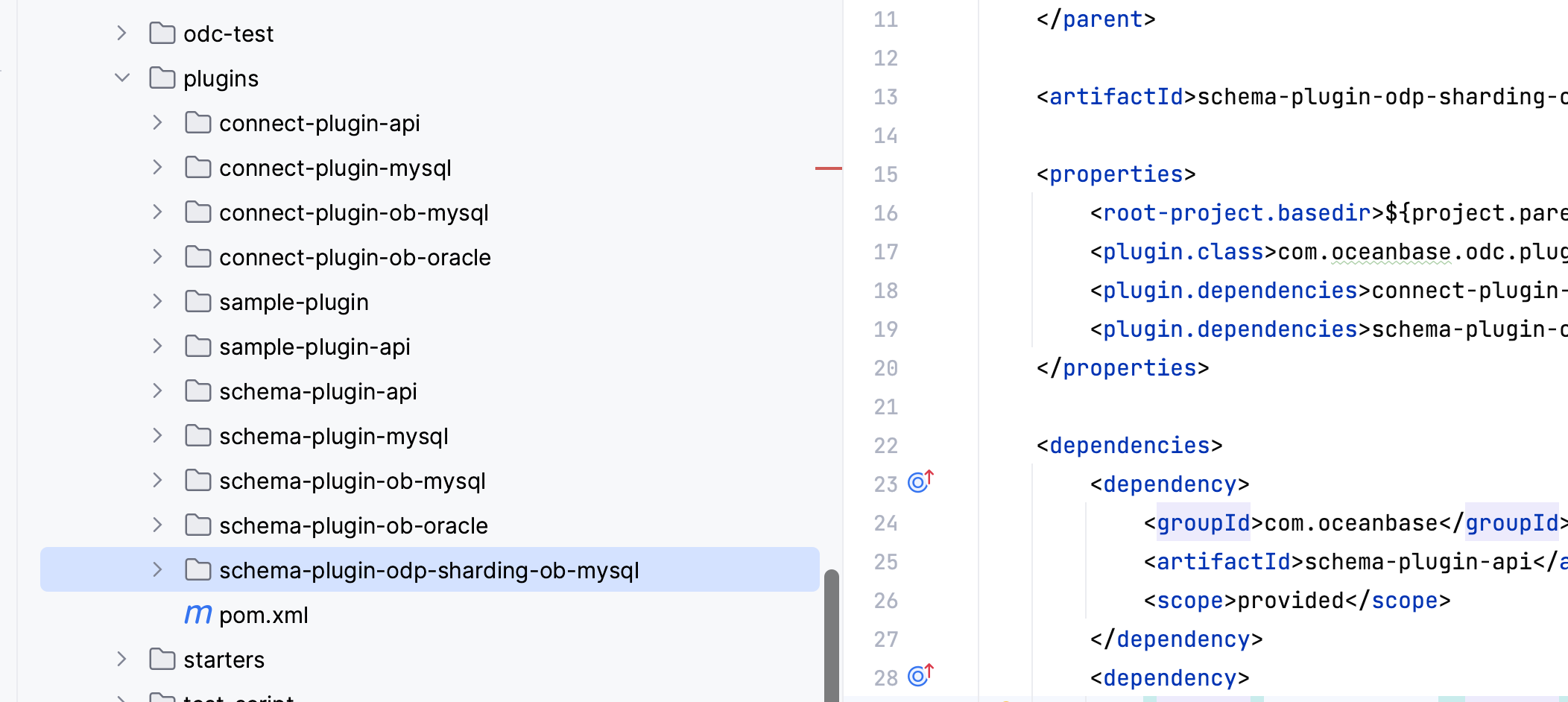Click the artifactId tag on line 13
Image resolution: width=1568 pixels, height=702 pixels.
pyautogui.click(x=1116, y=97)
